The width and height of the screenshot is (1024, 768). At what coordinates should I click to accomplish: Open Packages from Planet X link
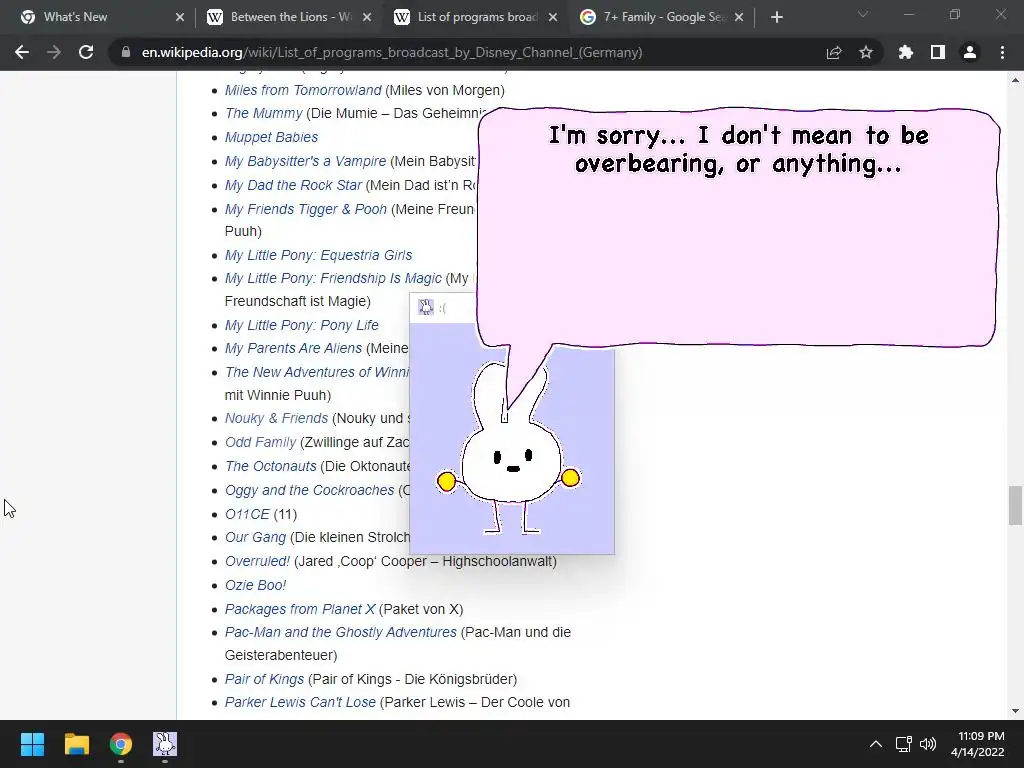pos(300,609)
